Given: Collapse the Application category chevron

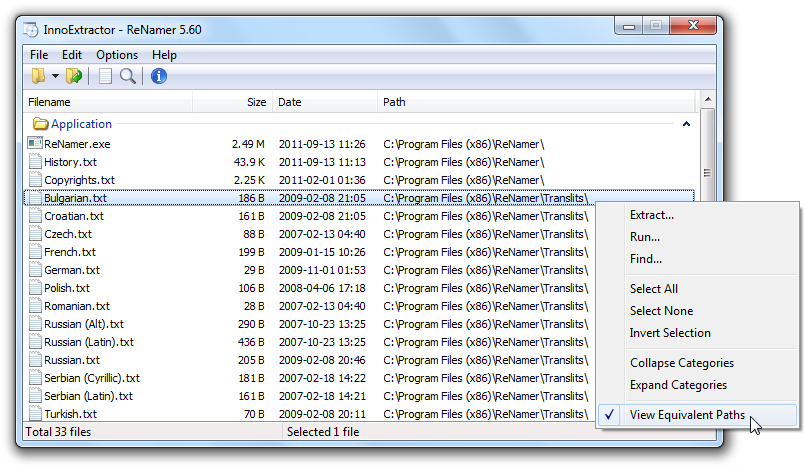Looking at the screenshot, I should tap(686, 124).
